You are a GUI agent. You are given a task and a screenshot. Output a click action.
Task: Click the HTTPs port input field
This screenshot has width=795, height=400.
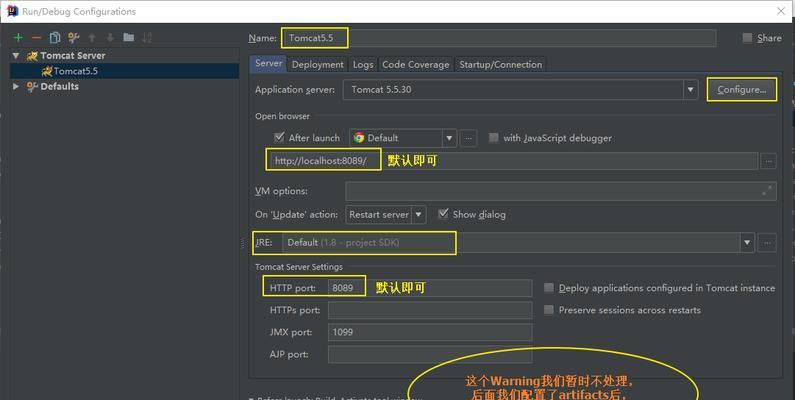click(430, 310)
